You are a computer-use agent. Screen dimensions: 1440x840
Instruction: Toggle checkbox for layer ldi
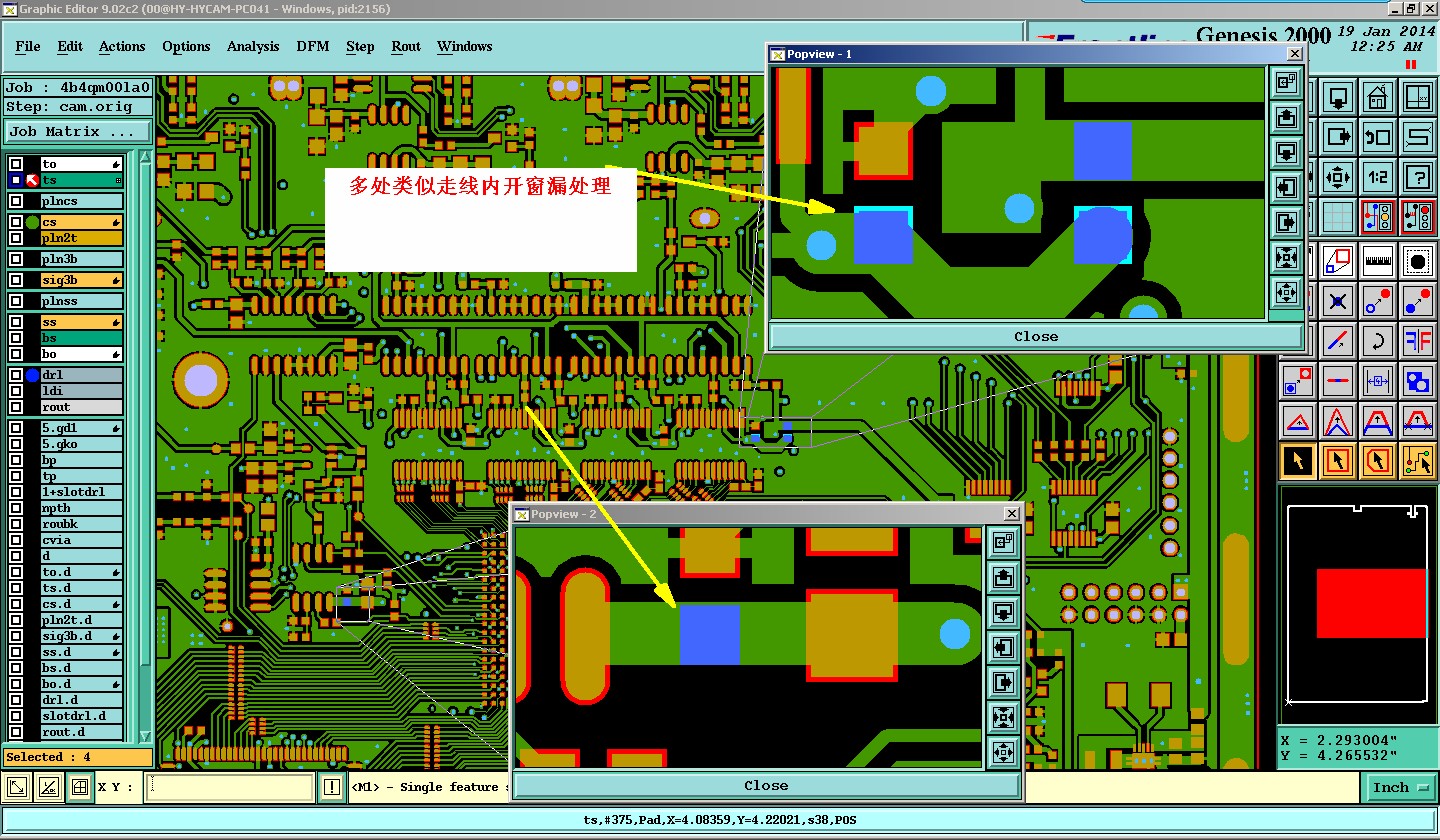[16, 391]
